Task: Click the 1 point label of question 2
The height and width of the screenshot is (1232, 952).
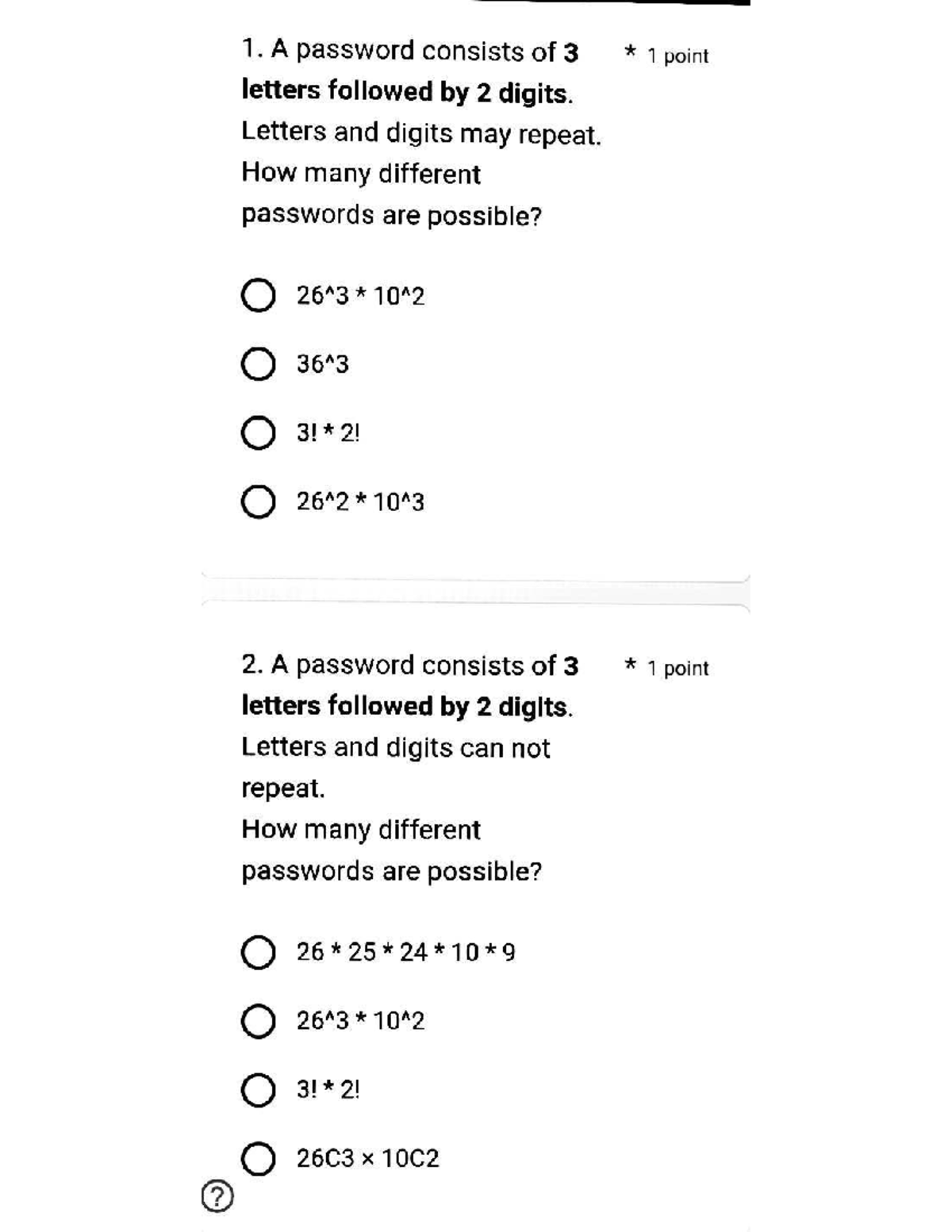Action: coord(678,669)
